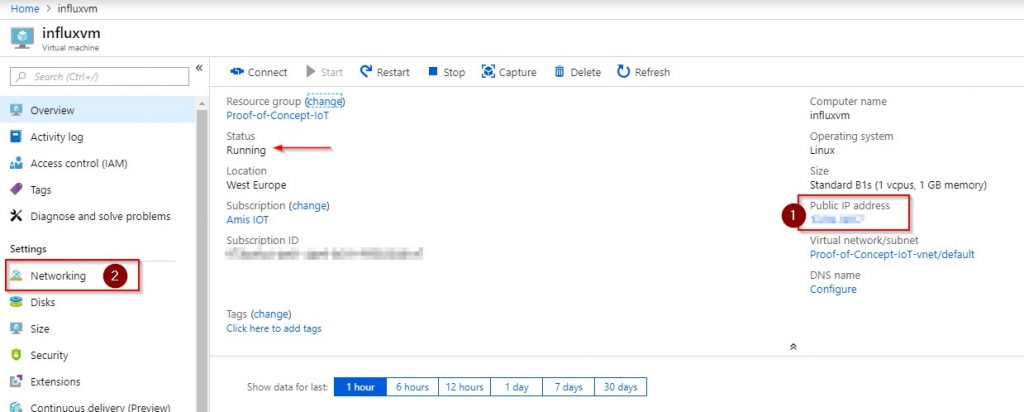Collapse the sidebar with double chevron

pyautogui.click(x=199, y=68)
